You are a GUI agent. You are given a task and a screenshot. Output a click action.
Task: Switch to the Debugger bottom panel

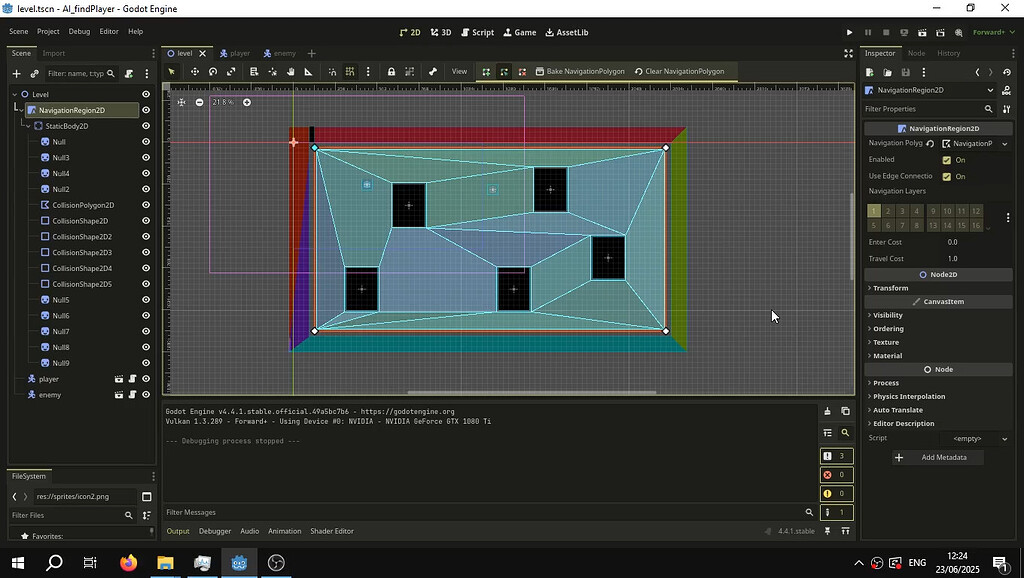[215, 531]
